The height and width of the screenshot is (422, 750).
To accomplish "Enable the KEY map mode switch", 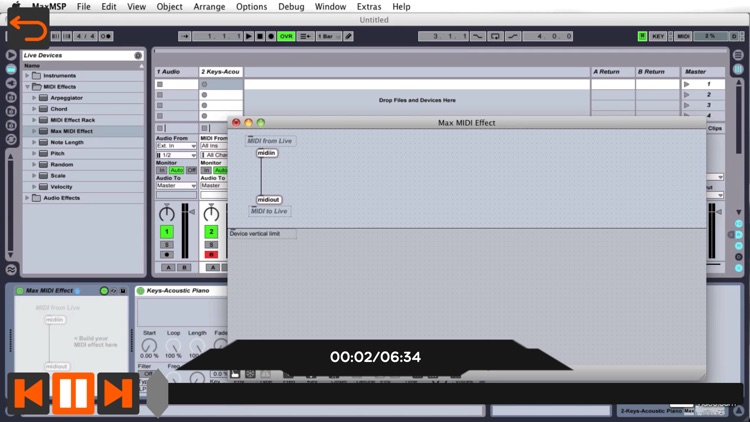I will 658,36.
